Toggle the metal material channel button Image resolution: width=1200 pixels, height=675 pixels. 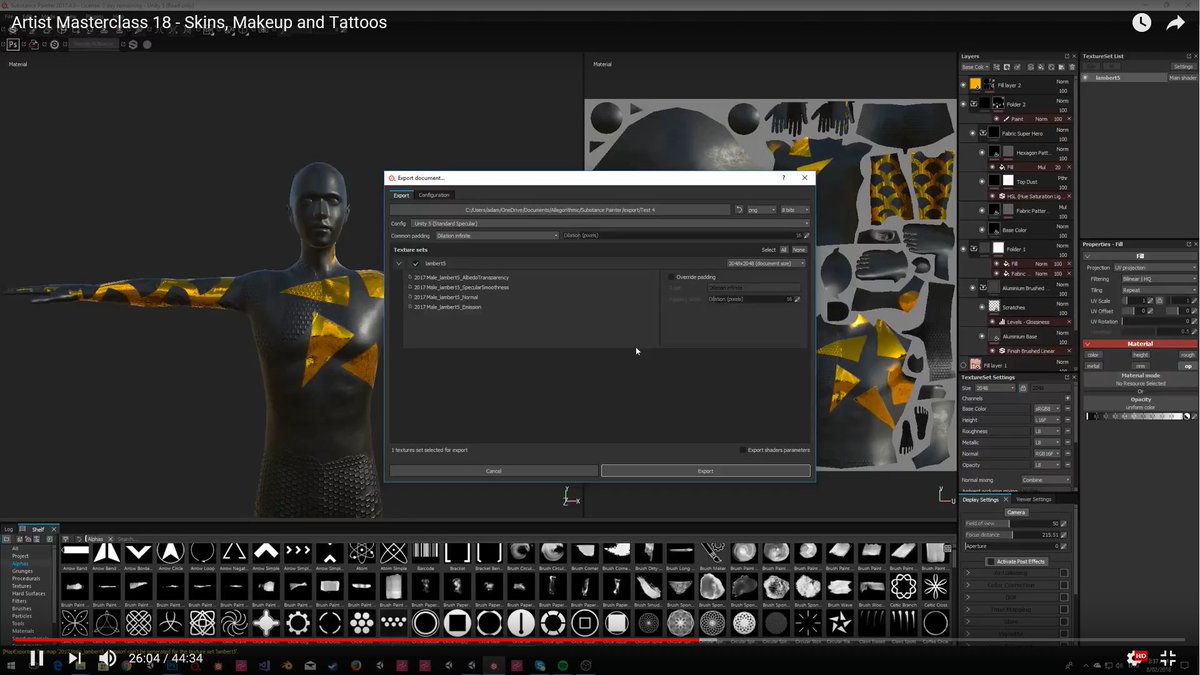coord(1093,366)
